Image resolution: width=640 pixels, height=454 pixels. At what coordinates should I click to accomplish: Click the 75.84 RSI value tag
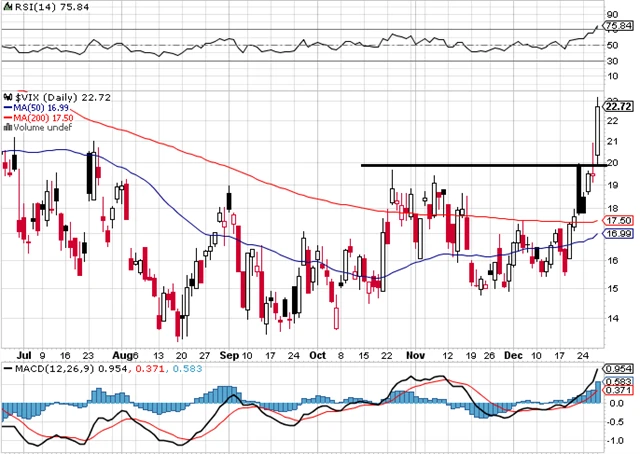tap(619, 26)
